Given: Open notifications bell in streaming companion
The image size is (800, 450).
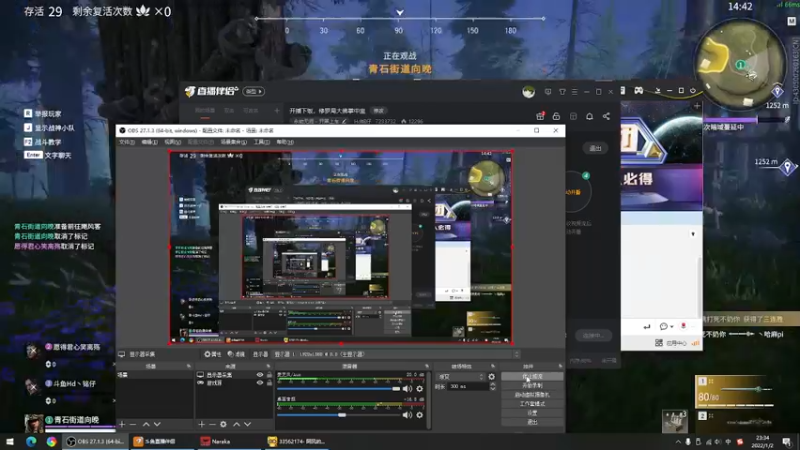Looking at the screenshot, I should click(x=589, y=116).
